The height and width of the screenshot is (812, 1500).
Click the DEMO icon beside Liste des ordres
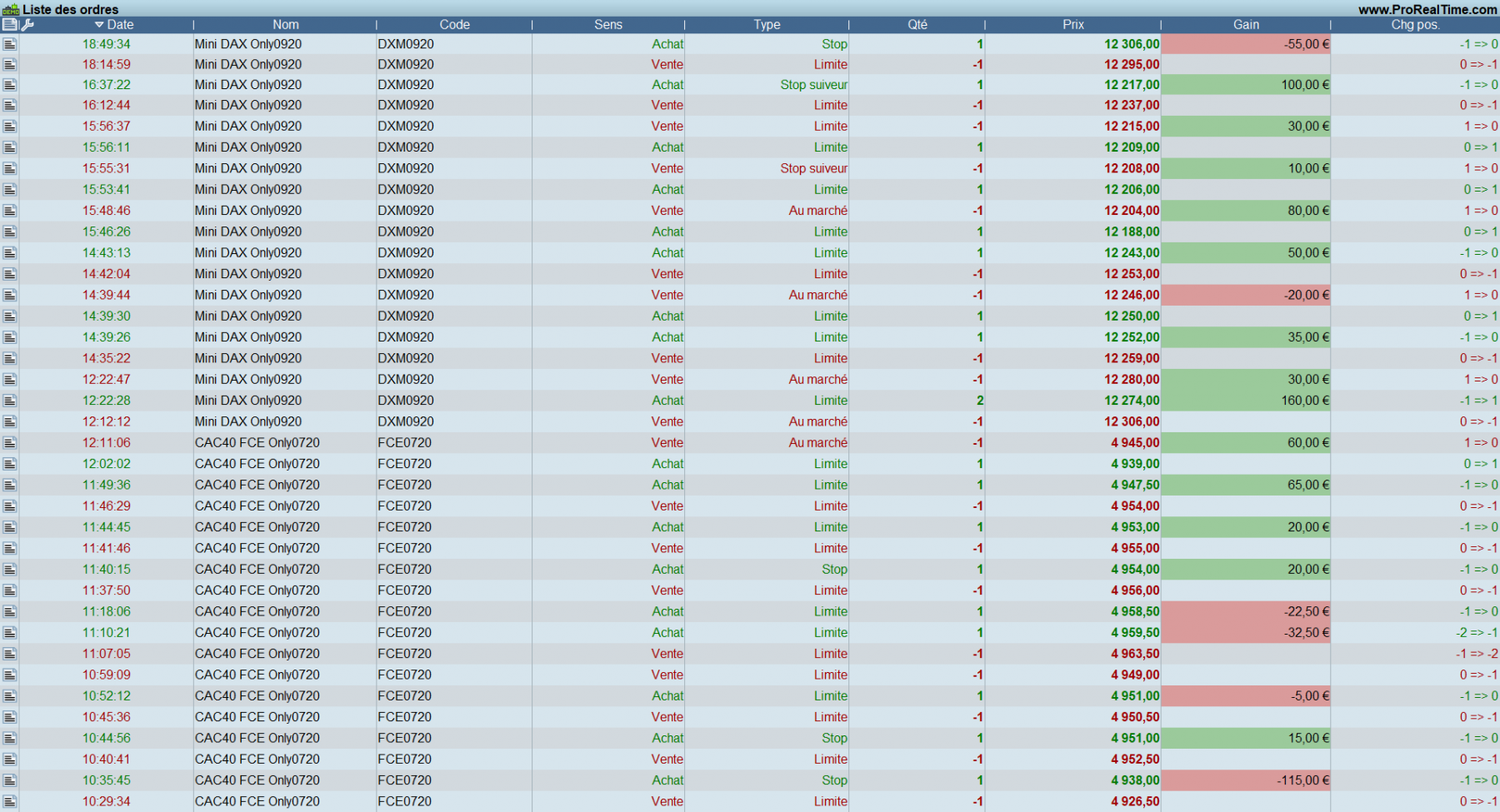click(x=10, y=9)
